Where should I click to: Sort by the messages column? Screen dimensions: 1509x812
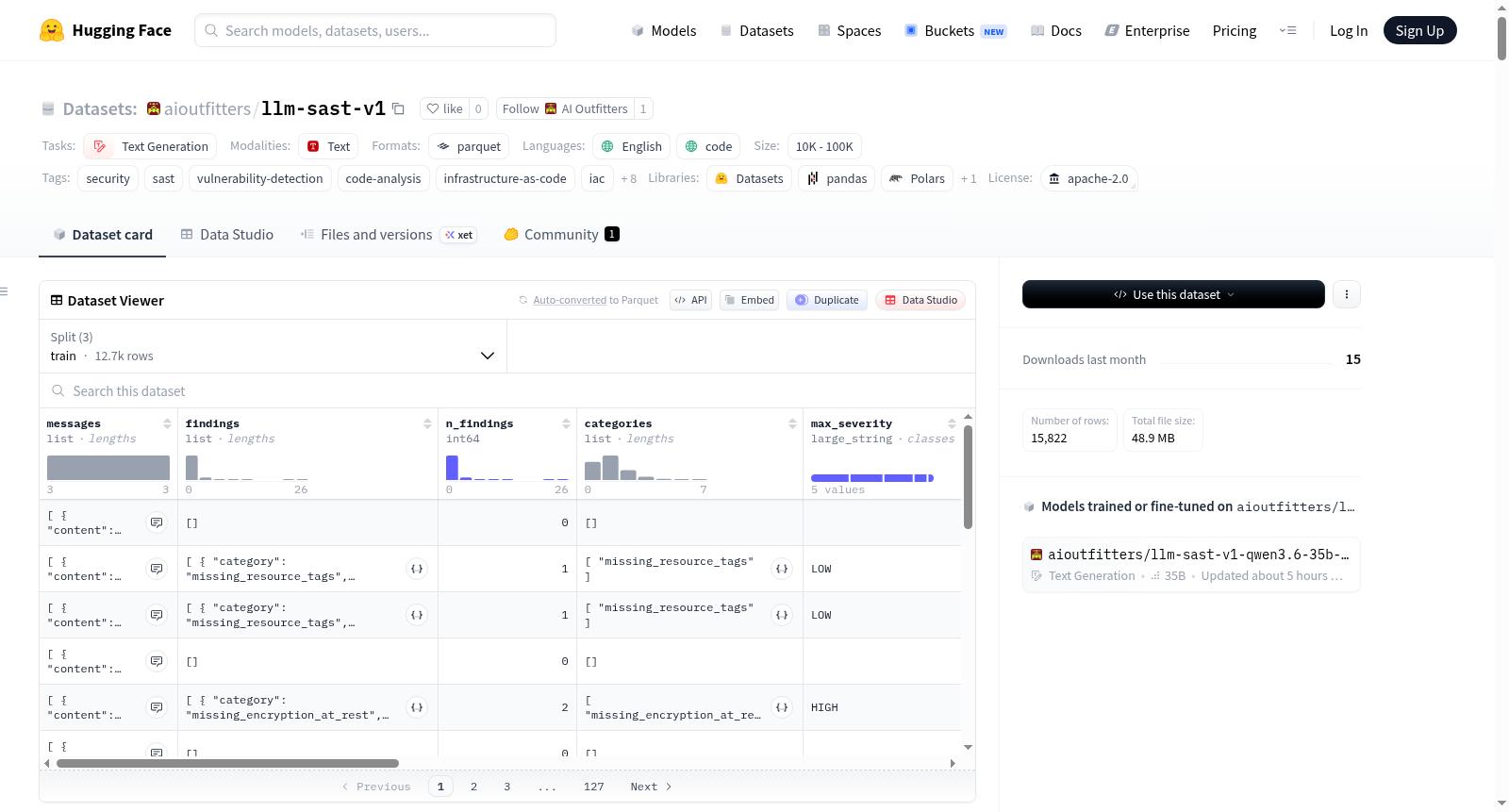pyautogui.click(x=167, y=423)
